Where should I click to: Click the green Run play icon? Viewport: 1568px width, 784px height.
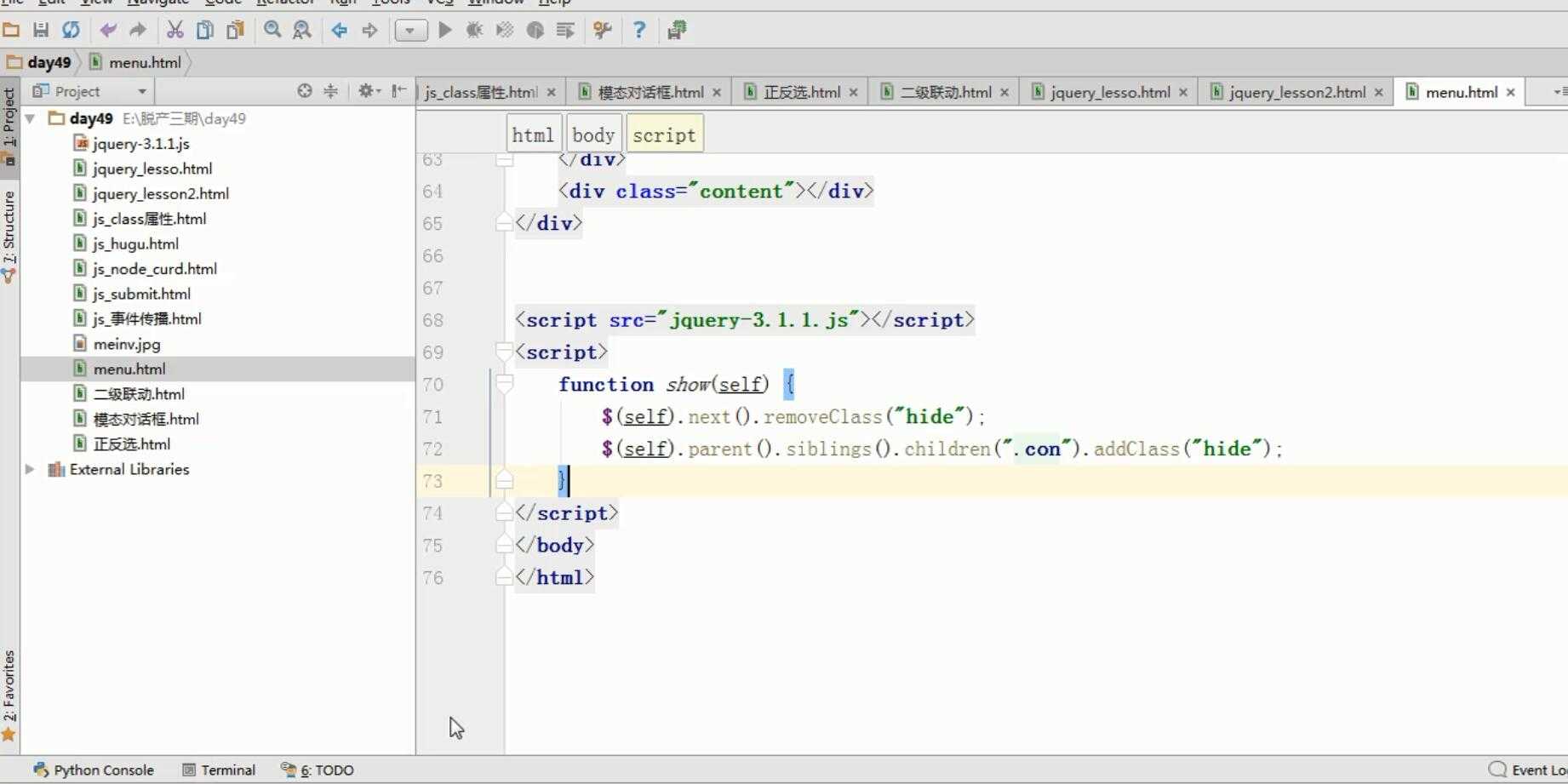point(444,31)
